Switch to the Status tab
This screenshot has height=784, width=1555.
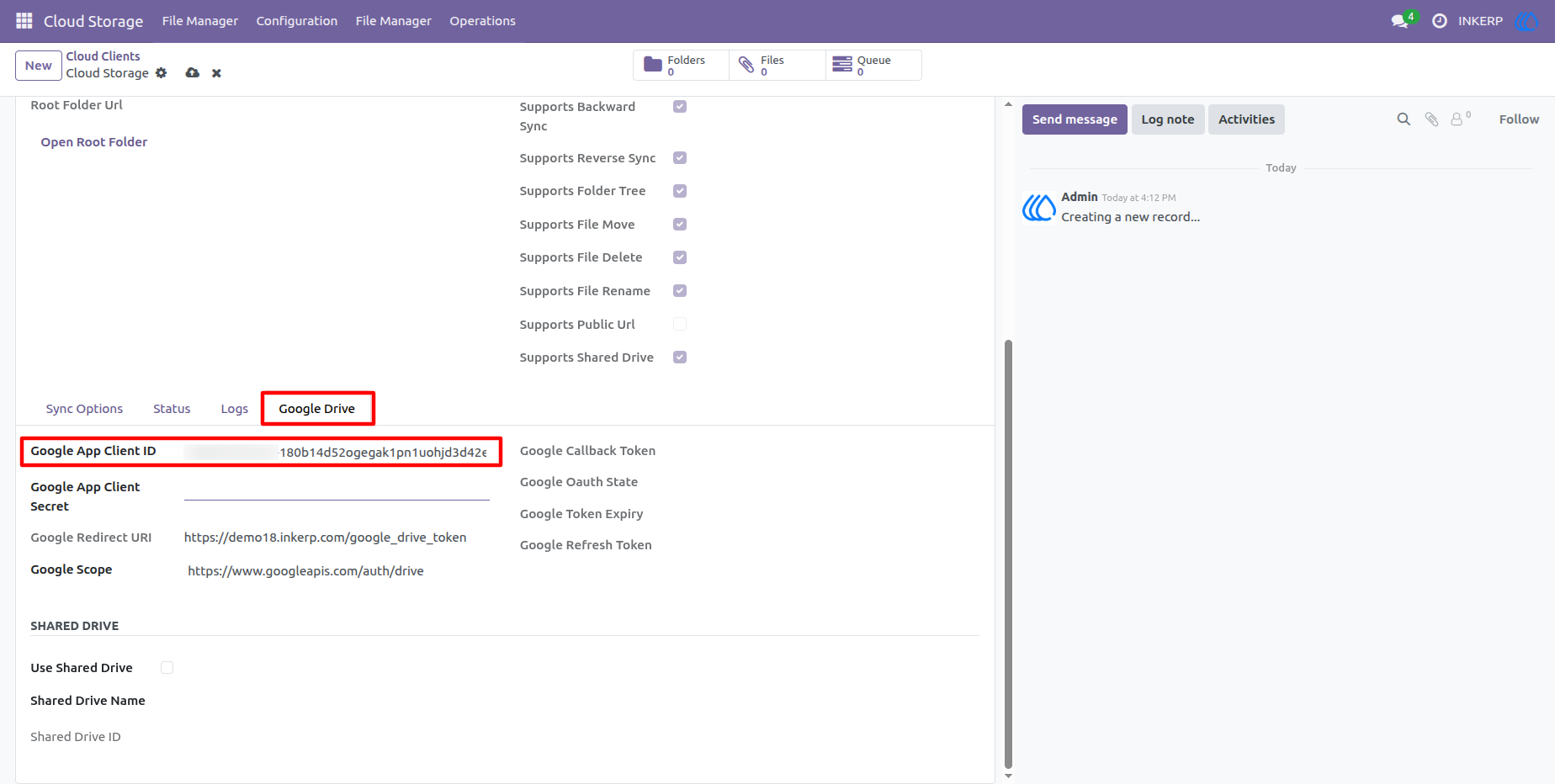(x=172, y=409)
